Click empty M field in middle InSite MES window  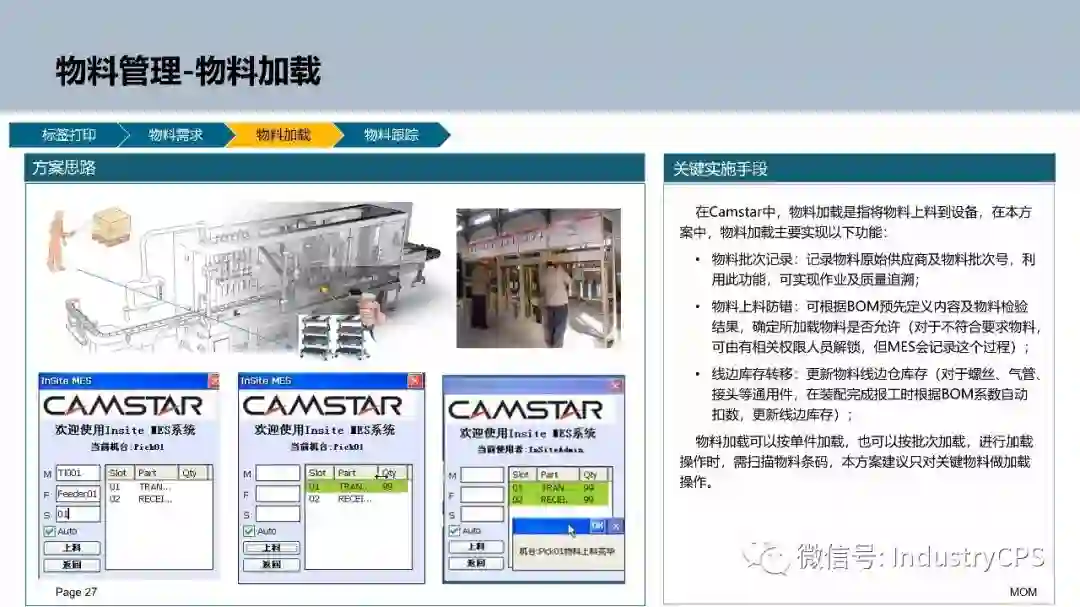coord(278,473)
